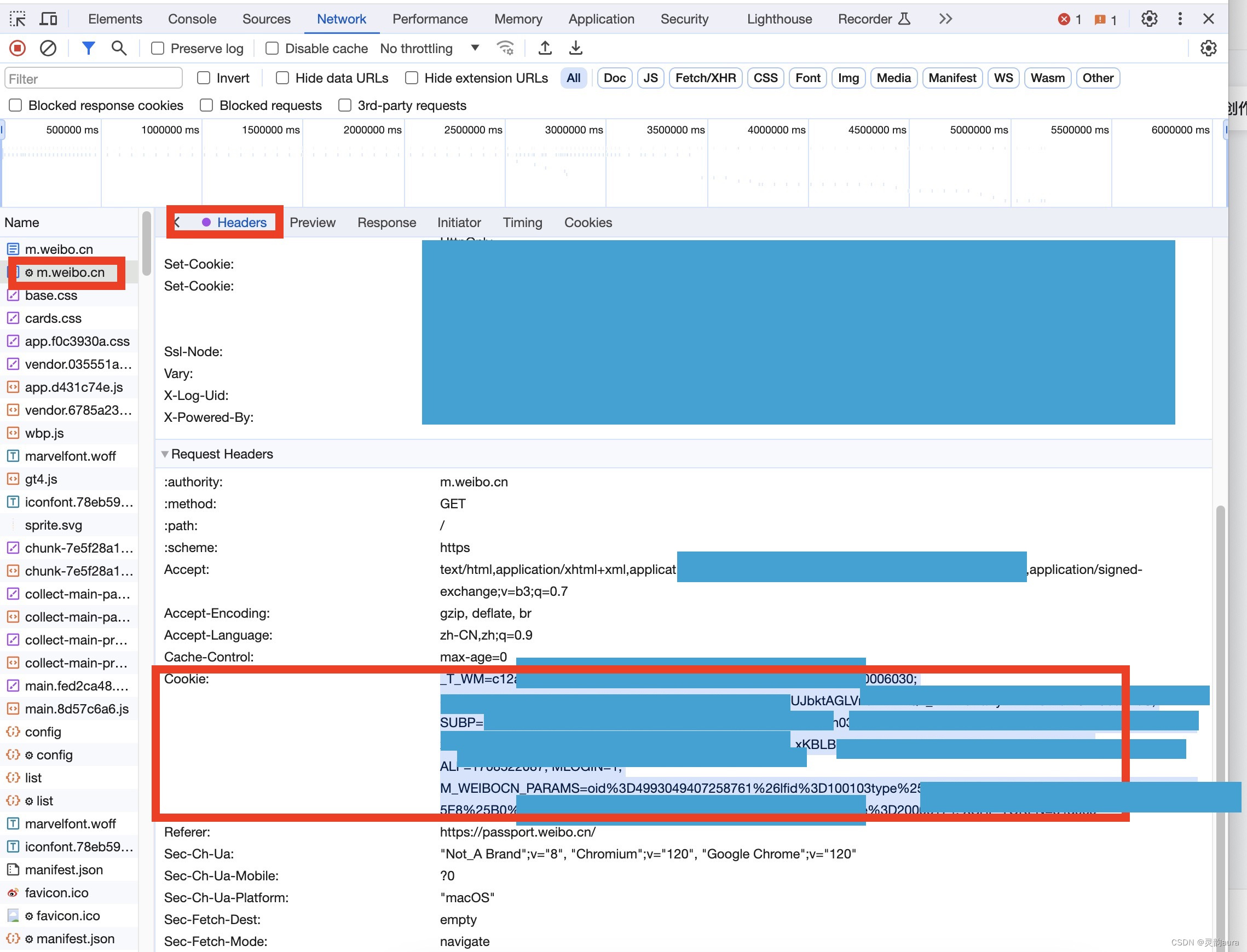1247x952 pixels.
Task: Open the Response tab
Action: [x=386, y=223]
